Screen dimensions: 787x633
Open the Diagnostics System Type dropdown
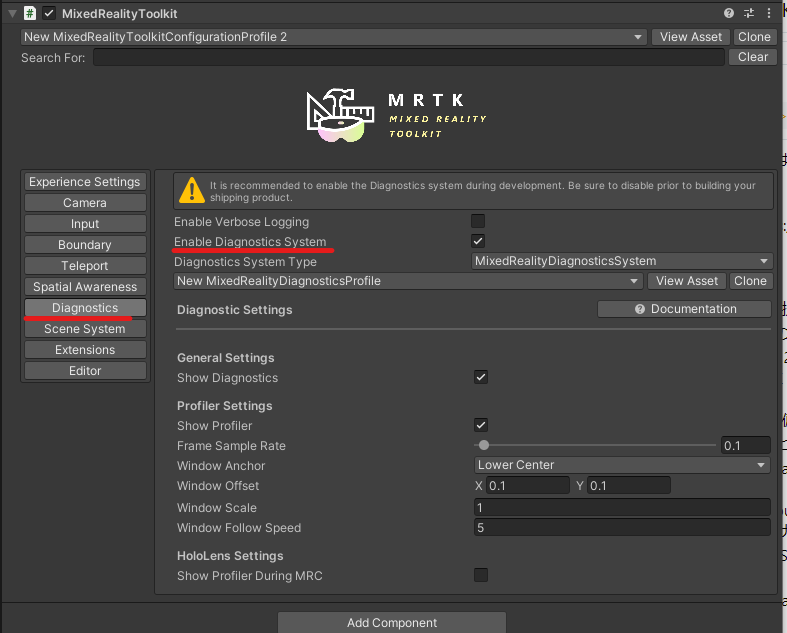(622, 261)
